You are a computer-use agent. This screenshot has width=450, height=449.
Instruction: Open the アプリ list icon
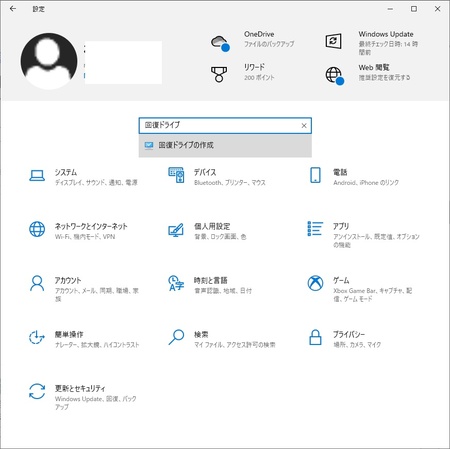[315, 229]
